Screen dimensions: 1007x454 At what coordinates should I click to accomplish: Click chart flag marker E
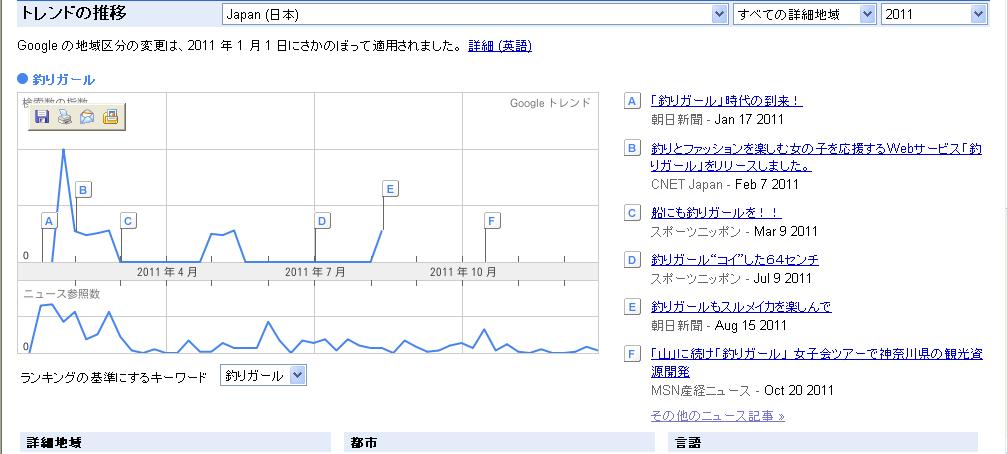pos(390,189)
